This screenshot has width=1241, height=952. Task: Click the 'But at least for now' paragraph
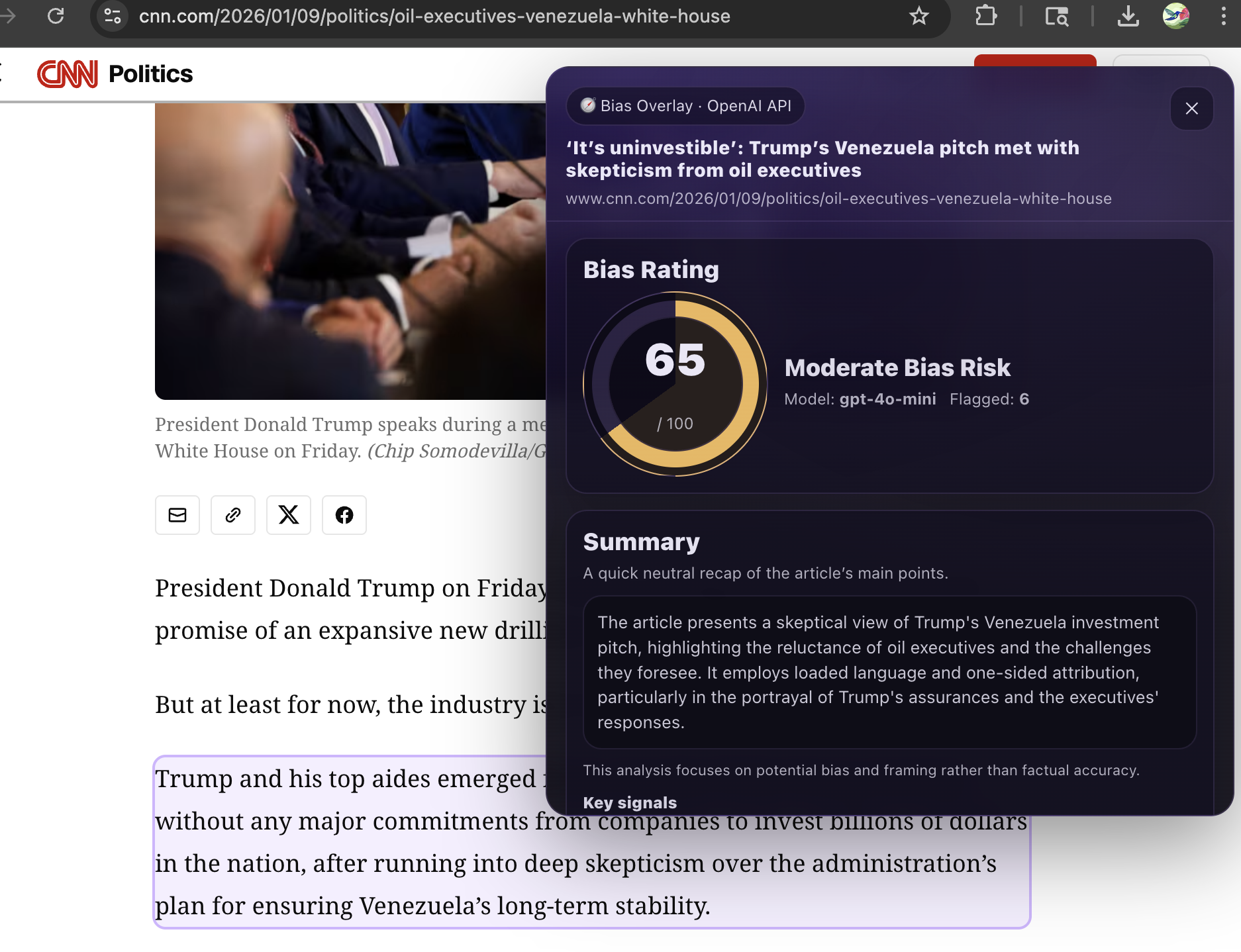(350, 704)
